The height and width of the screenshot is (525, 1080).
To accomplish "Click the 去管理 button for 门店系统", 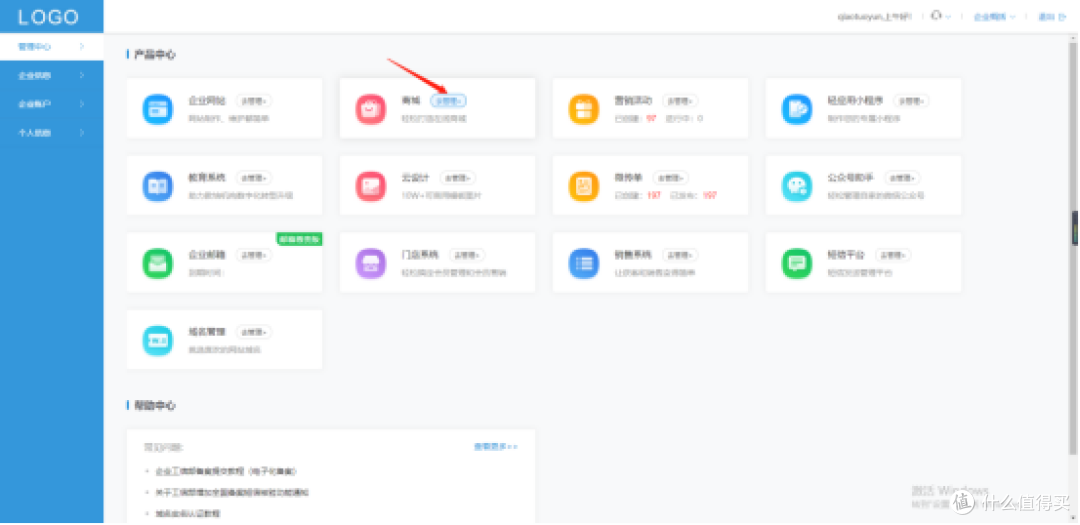I will click(x=467, y=256).
